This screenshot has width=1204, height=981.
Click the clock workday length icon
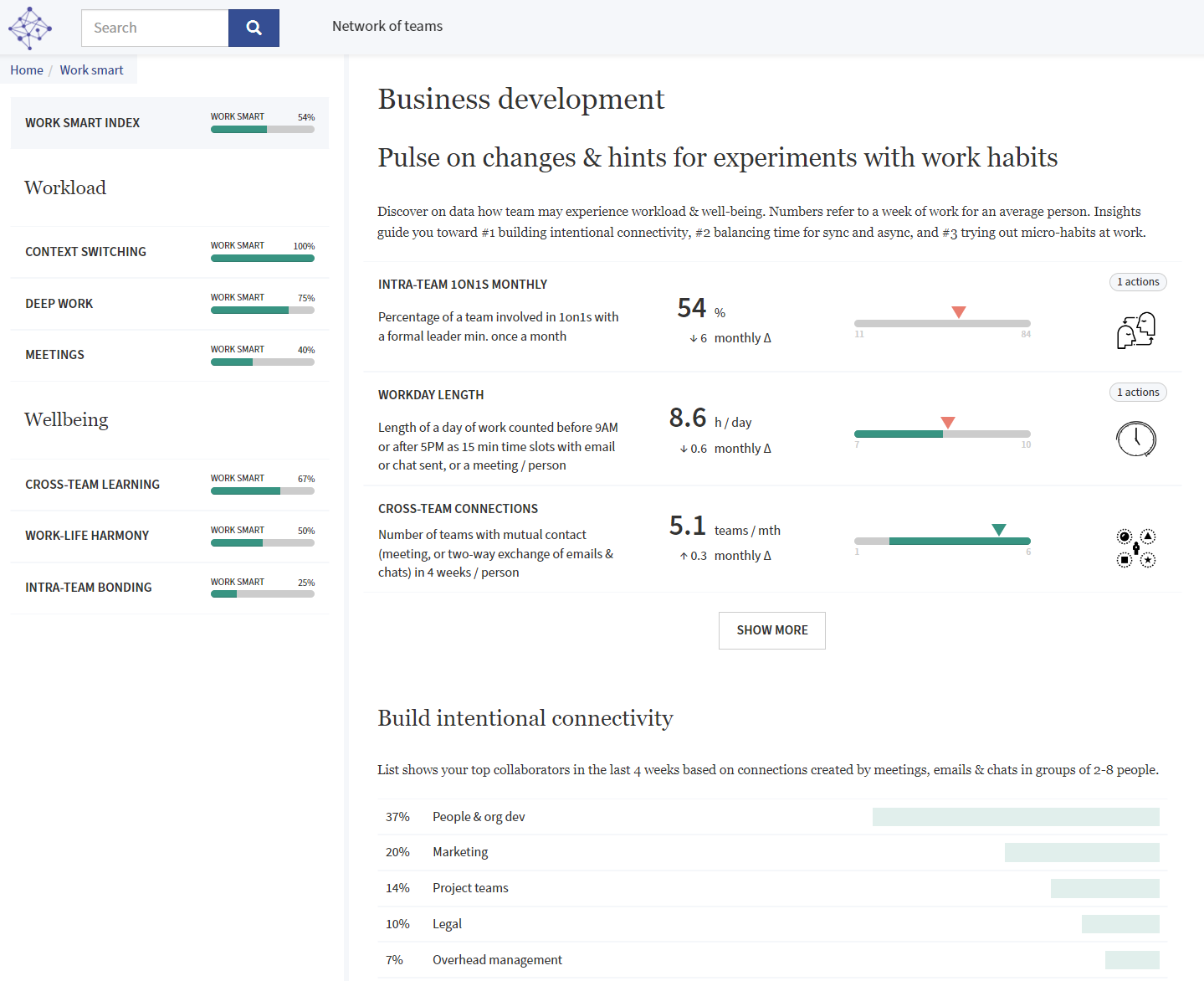click(1135, 439)
